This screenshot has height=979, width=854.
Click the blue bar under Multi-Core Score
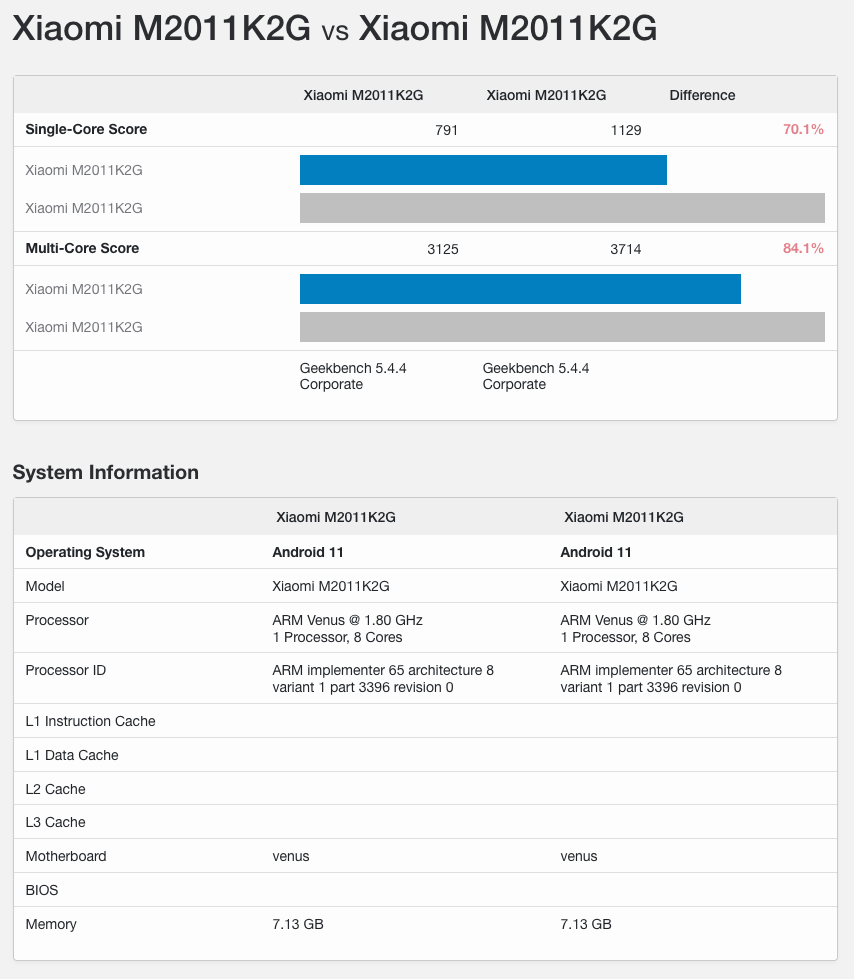click(520, 289)
